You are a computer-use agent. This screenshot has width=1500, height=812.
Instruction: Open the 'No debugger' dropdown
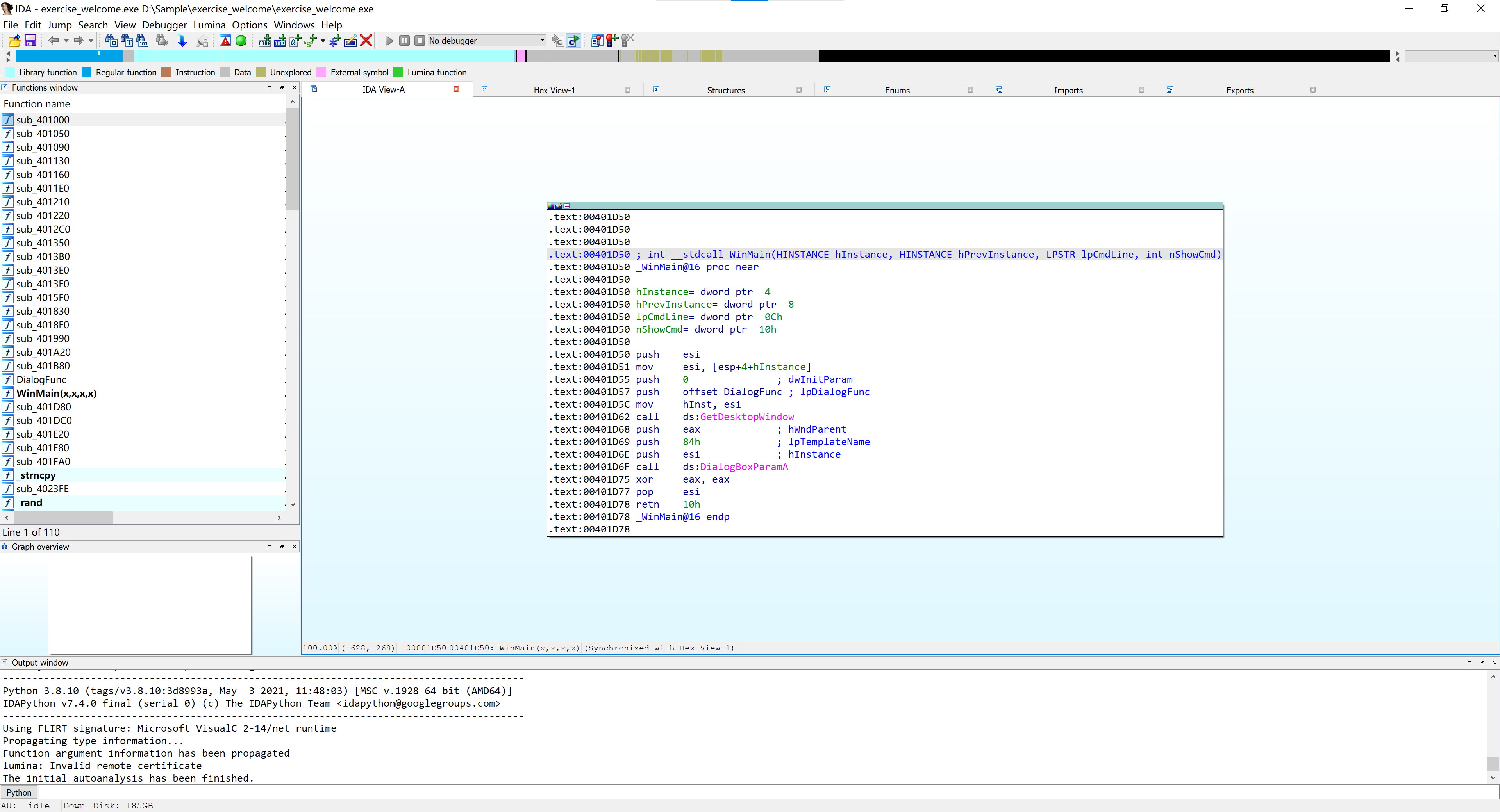tap(487, 40)
